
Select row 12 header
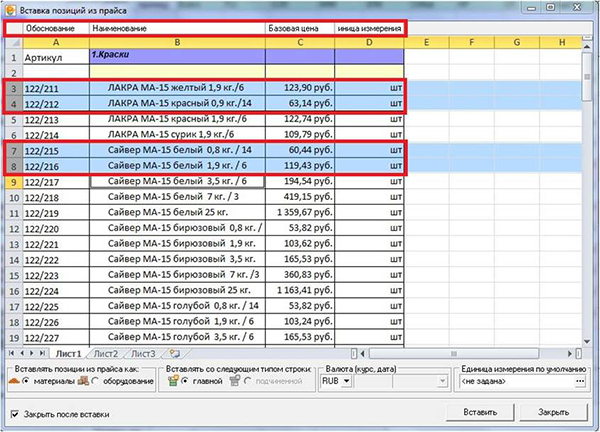[x=14, y=229]
